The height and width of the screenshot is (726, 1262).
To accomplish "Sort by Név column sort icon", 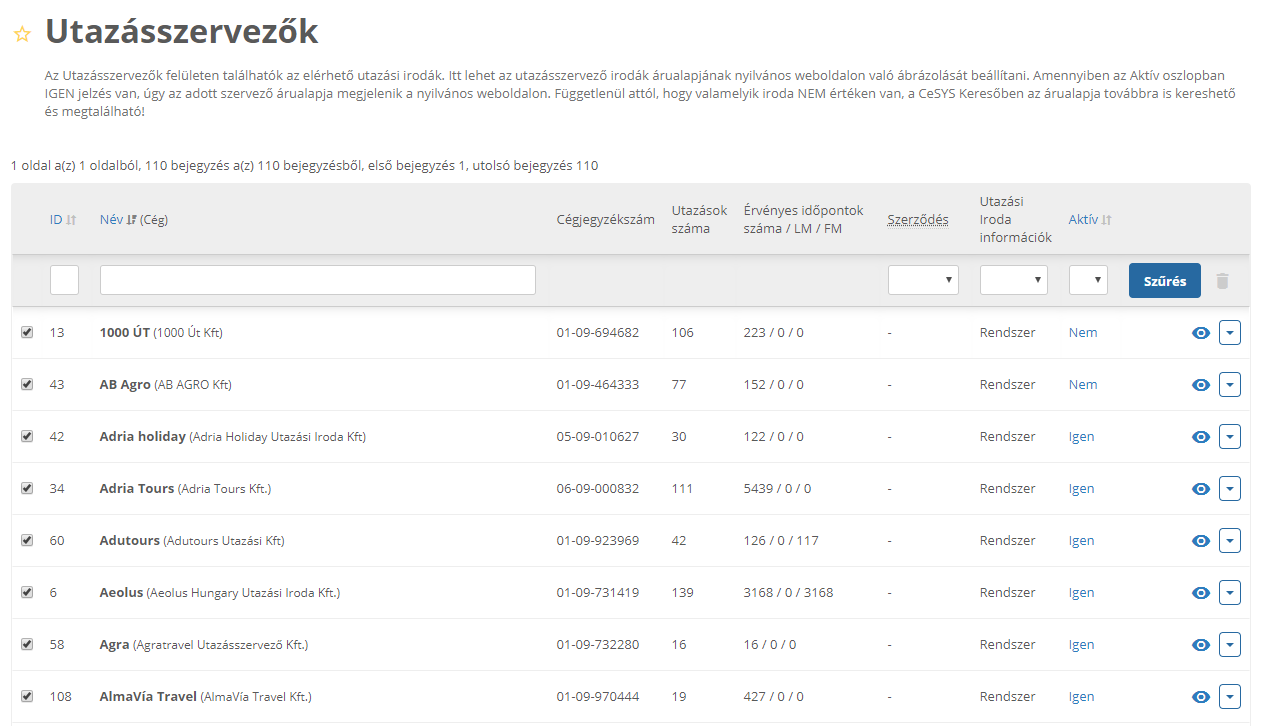I will pos(132,220).
